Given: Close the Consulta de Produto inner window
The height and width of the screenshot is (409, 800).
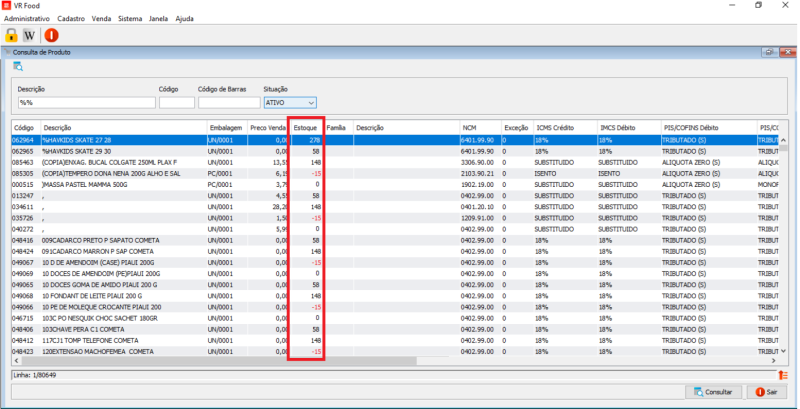Looking at the screenshot, I should point(788,52).
